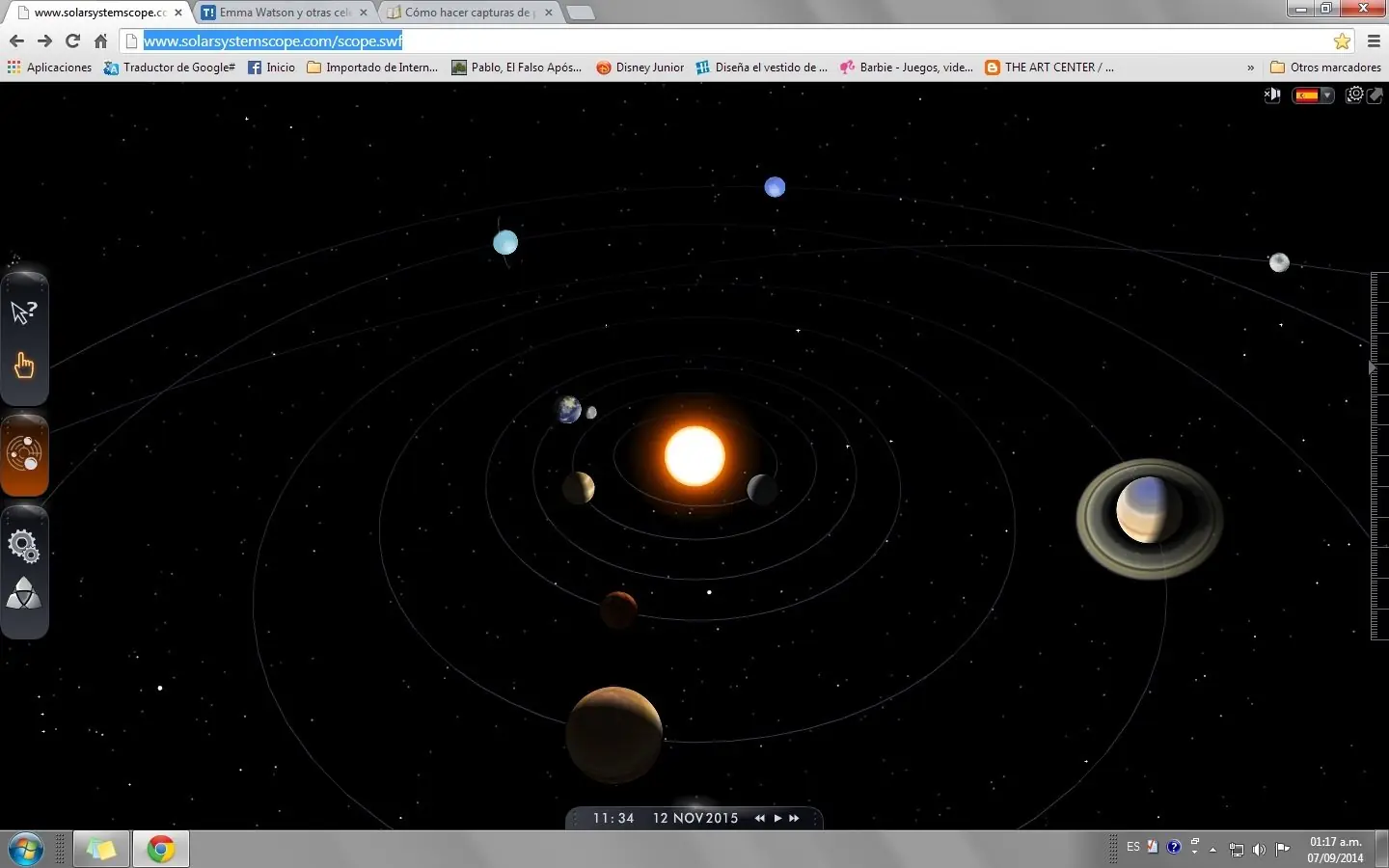Open the Chrome menu button

point(1374,41)
